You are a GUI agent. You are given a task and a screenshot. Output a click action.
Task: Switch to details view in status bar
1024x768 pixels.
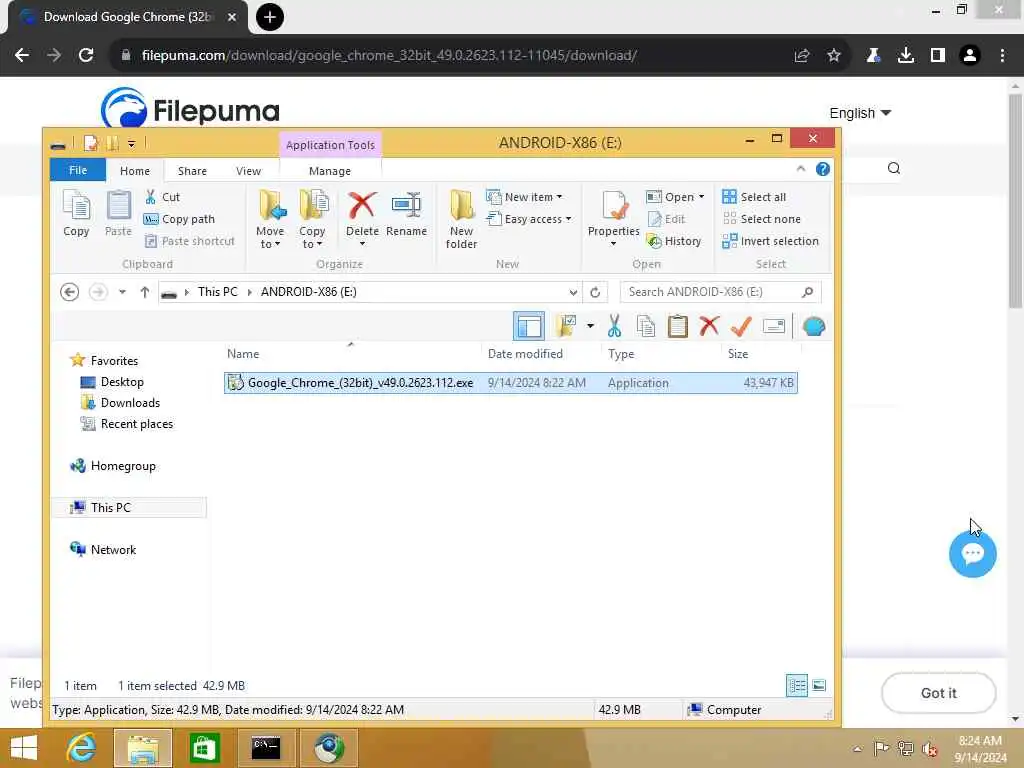click(x=797, y=685)
